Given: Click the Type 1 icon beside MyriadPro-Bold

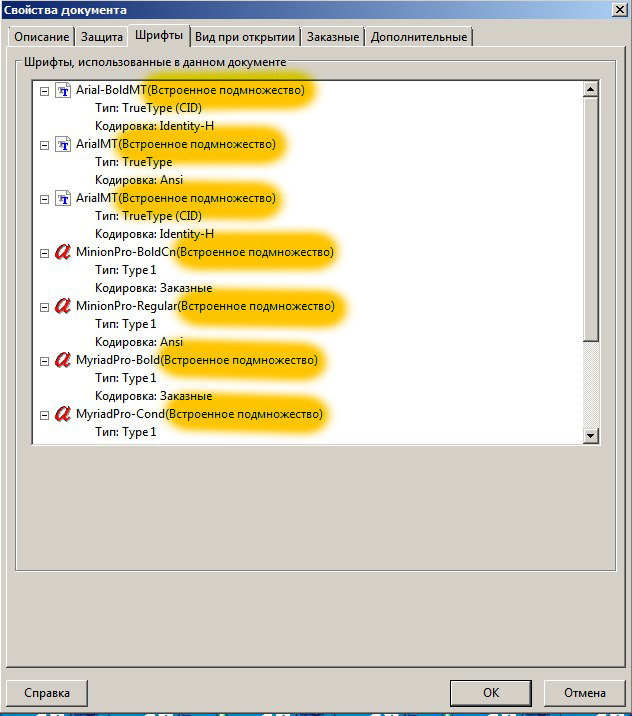Looking at the screenshot, I should [63, 360].
